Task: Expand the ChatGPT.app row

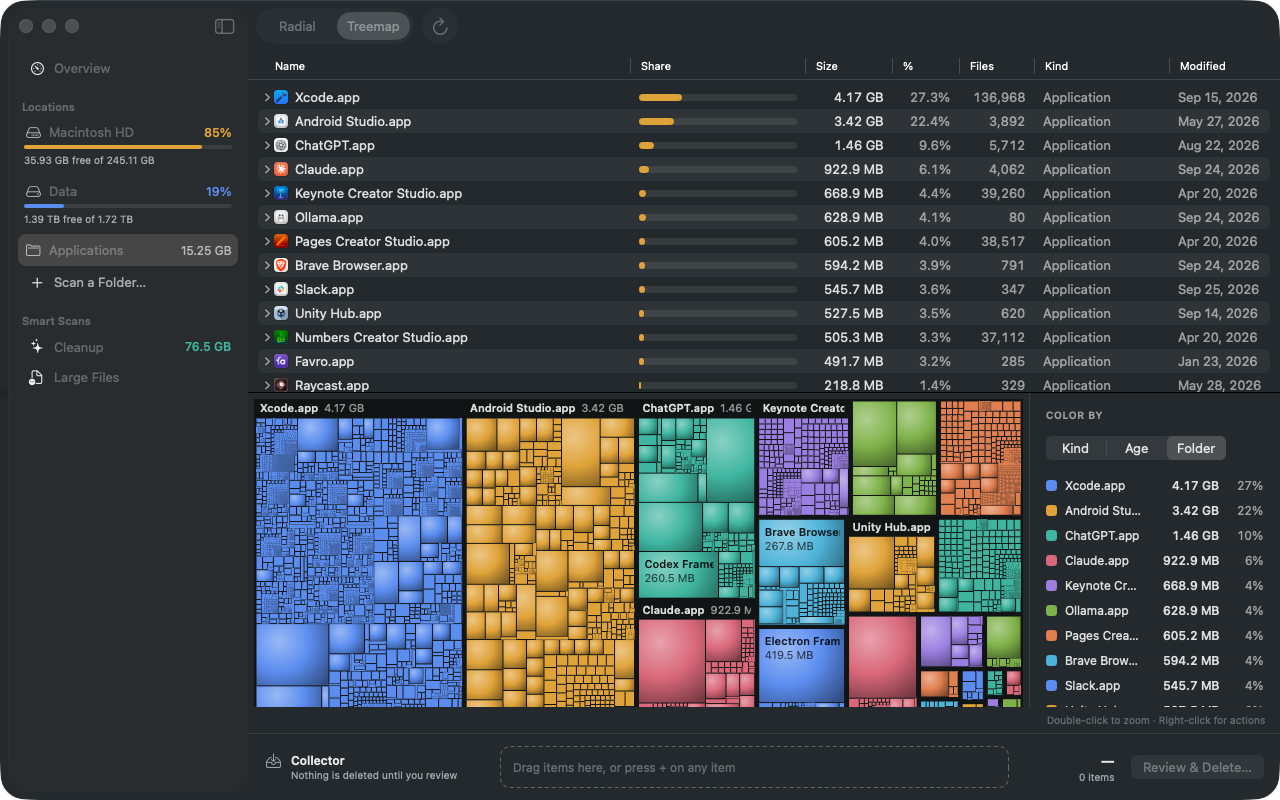Action: (267, 146)
